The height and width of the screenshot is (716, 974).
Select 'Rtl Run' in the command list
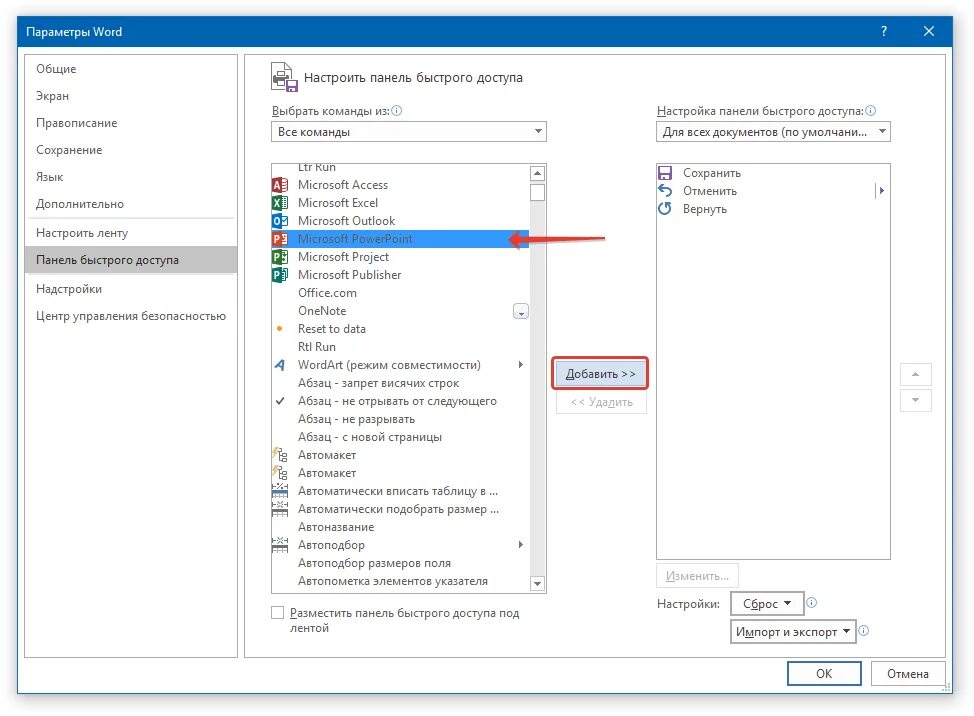[401, 347]
